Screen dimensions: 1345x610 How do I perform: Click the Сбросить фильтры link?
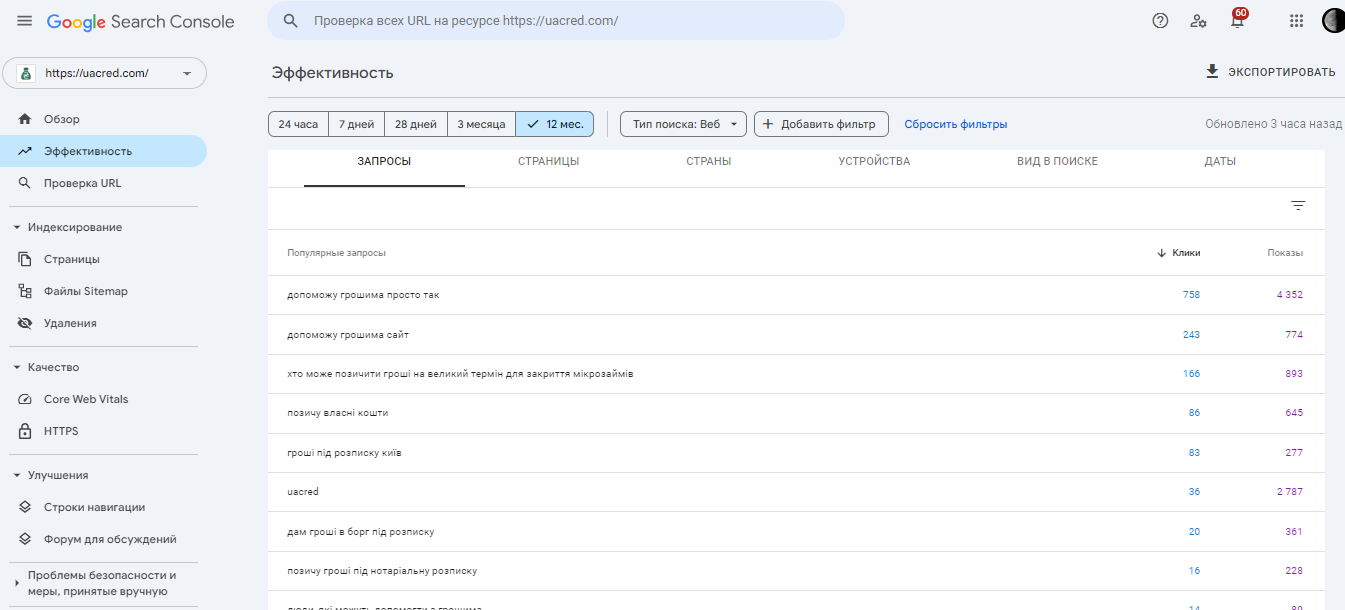(956, 124)
